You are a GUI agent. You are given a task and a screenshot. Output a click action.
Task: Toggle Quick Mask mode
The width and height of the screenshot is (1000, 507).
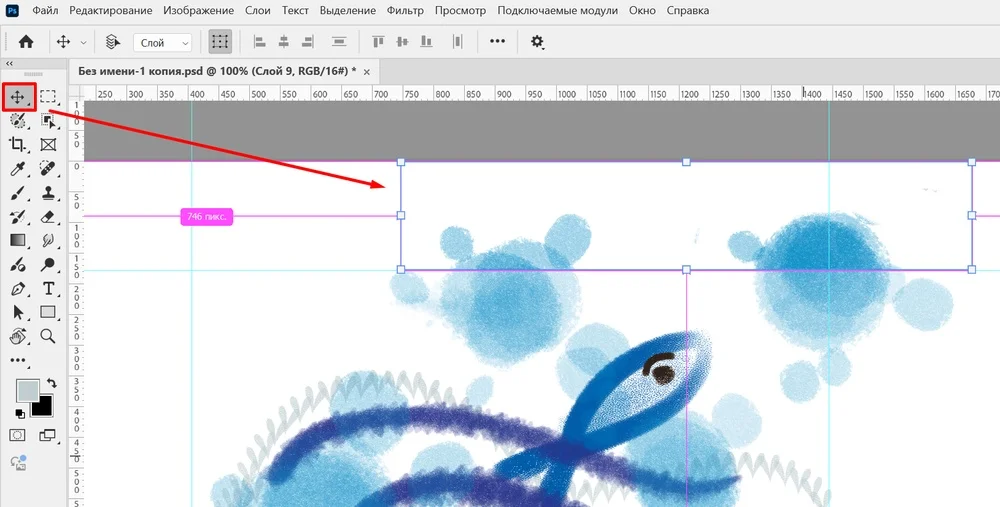coord(18,435)
